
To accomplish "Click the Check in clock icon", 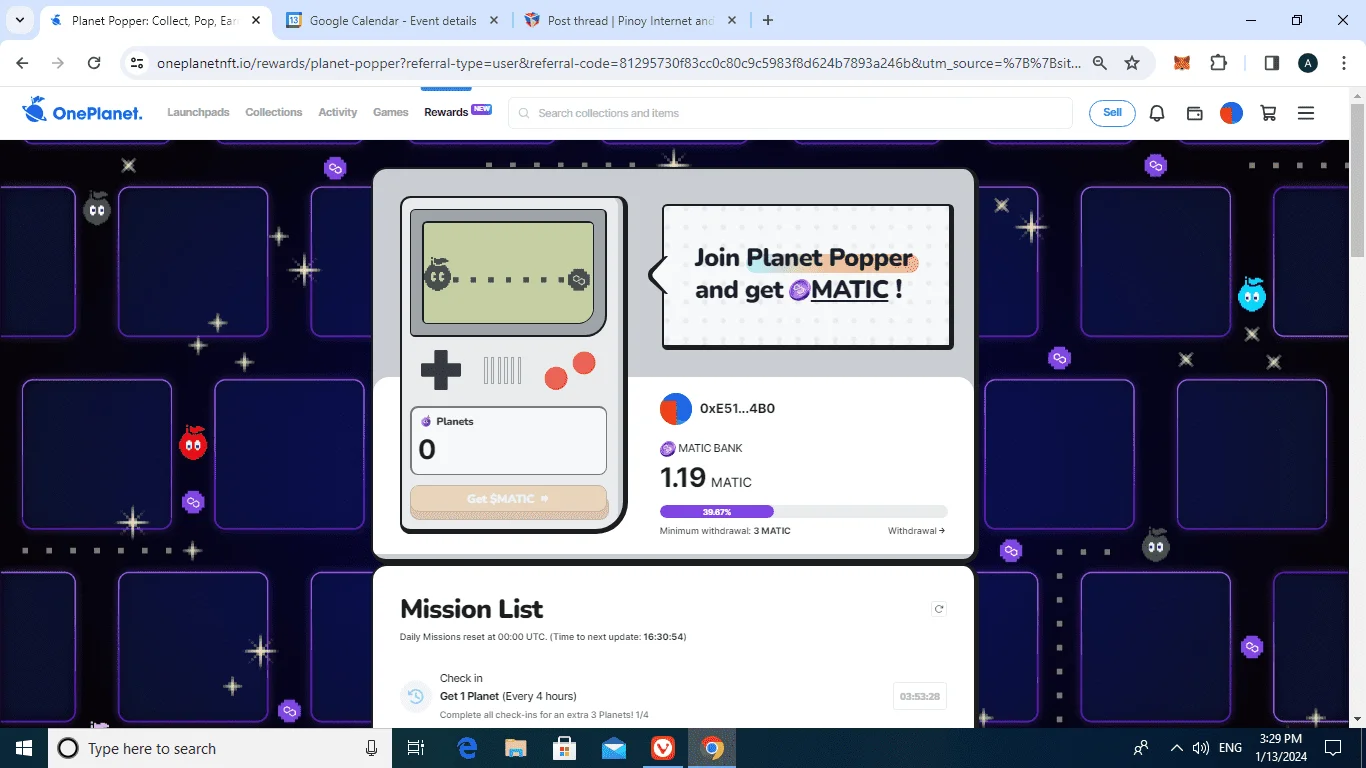I will click(415, 696).
